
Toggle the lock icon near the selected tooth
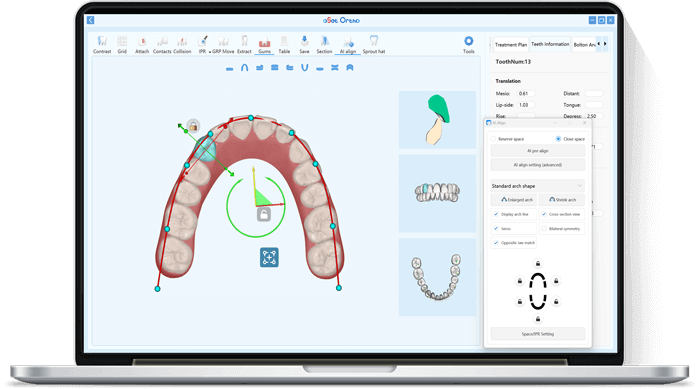click(x=193, y=127)
